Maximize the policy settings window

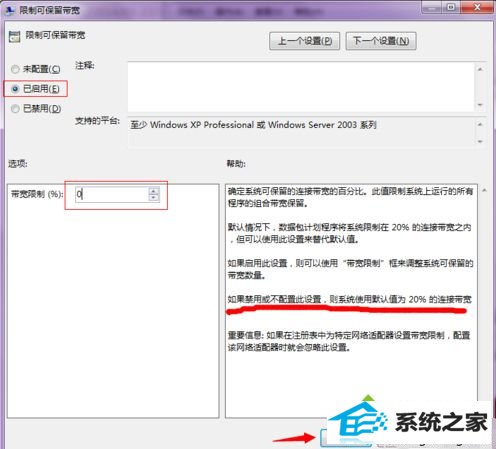[451, 7]
